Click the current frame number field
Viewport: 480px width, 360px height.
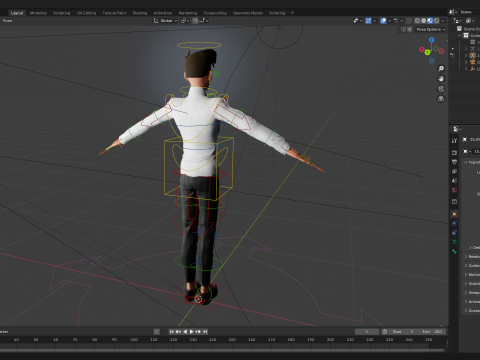coord(367,332)
